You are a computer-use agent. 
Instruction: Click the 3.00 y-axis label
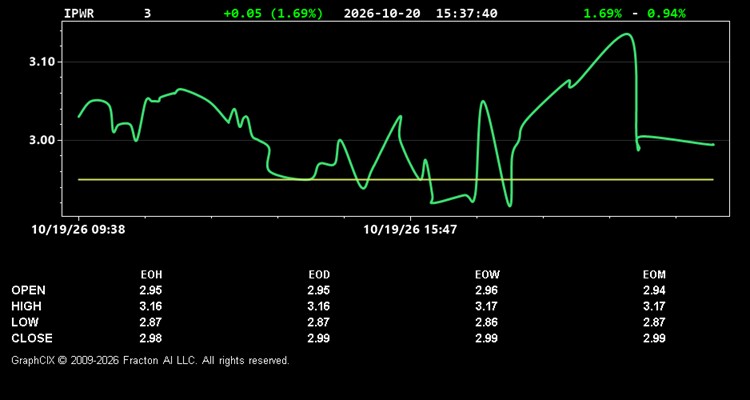pos(43,140)
